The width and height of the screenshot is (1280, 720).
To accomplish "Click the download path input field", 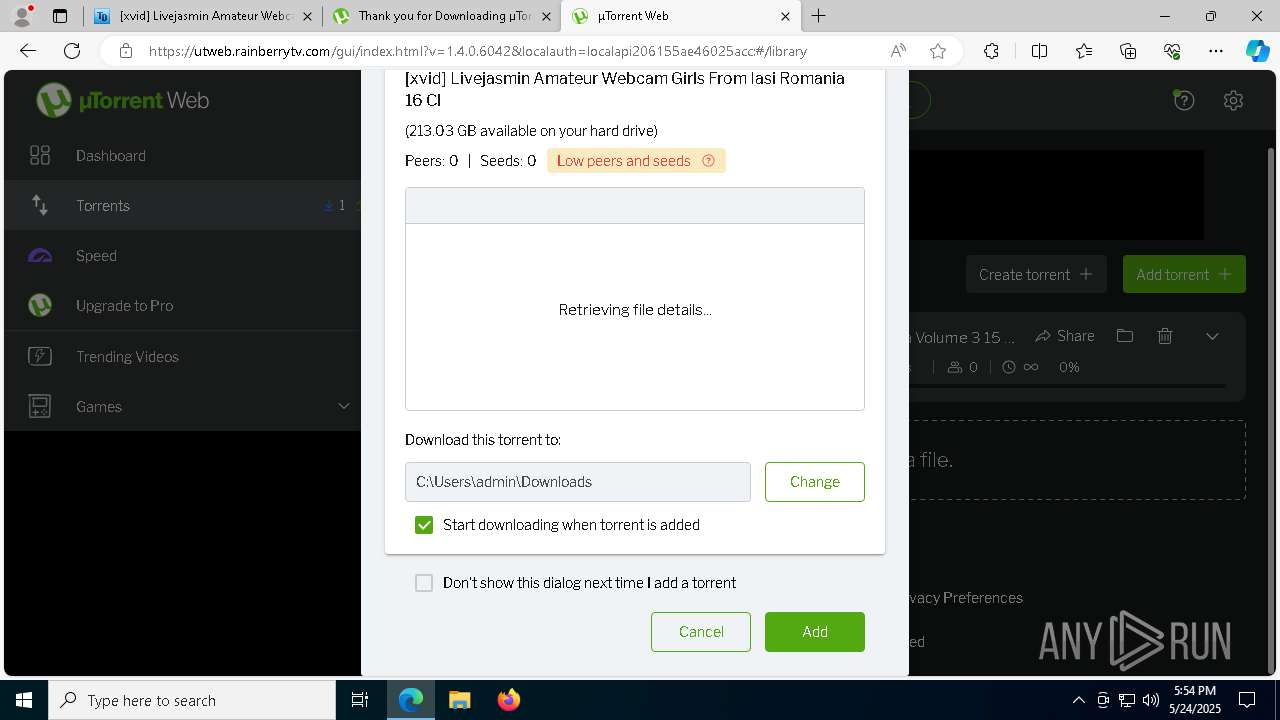I will pos(578,482).
